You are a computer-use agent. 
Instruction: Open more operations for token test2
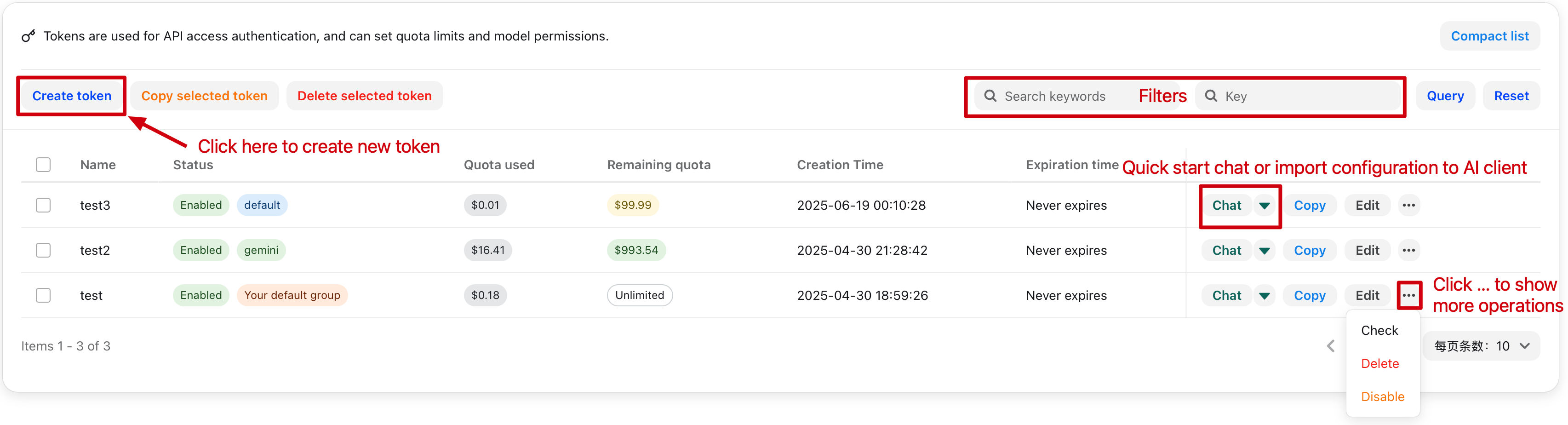click(1408, 250)
